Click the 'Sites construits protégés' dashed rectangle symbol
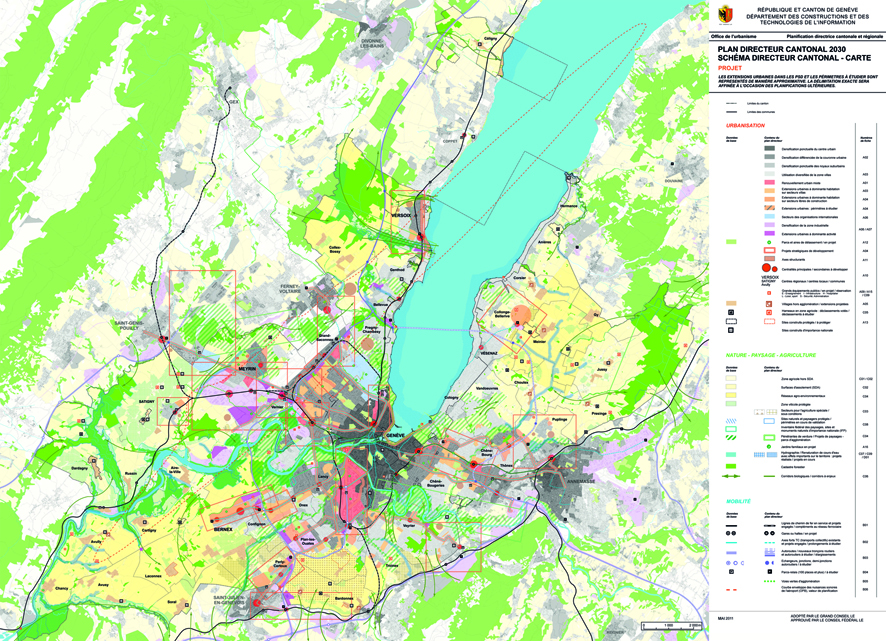886x641 pixels. 768,321
